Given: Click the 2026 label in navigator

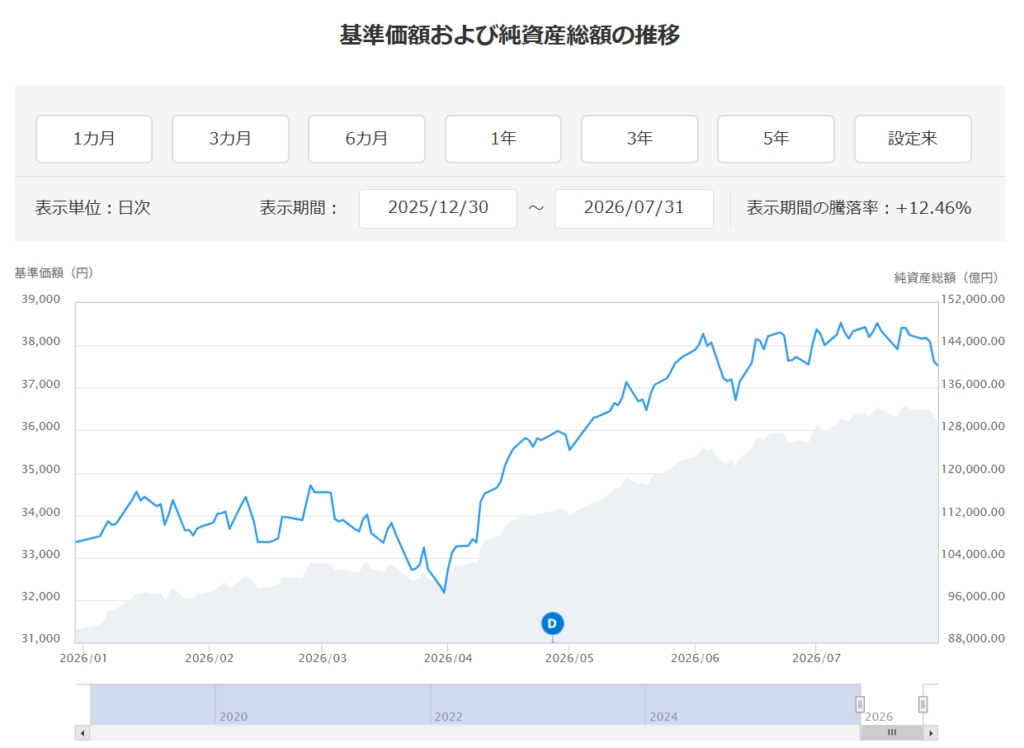Looking at the screenshot, I should tap(879, 717).
